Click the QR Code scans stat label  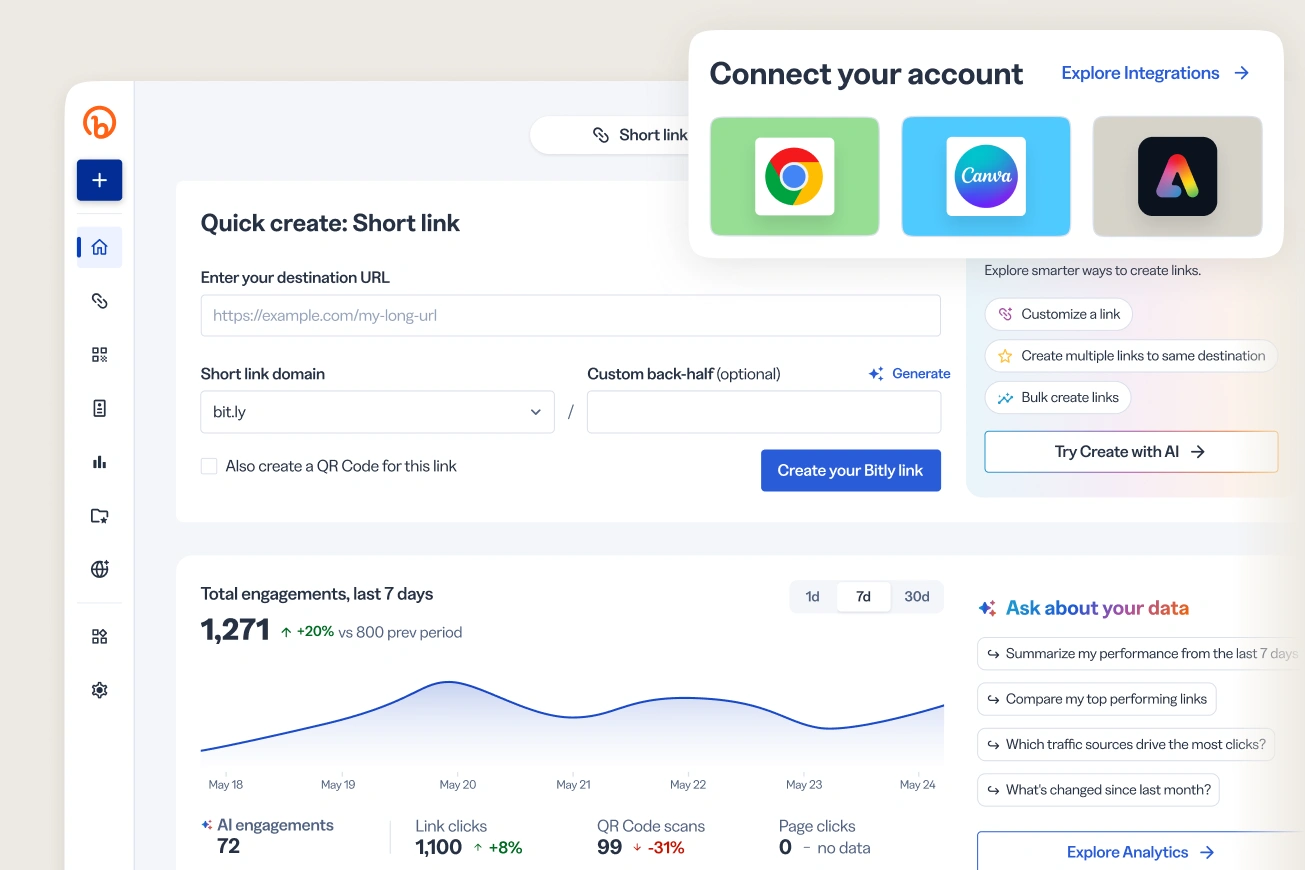pos(651,826)
